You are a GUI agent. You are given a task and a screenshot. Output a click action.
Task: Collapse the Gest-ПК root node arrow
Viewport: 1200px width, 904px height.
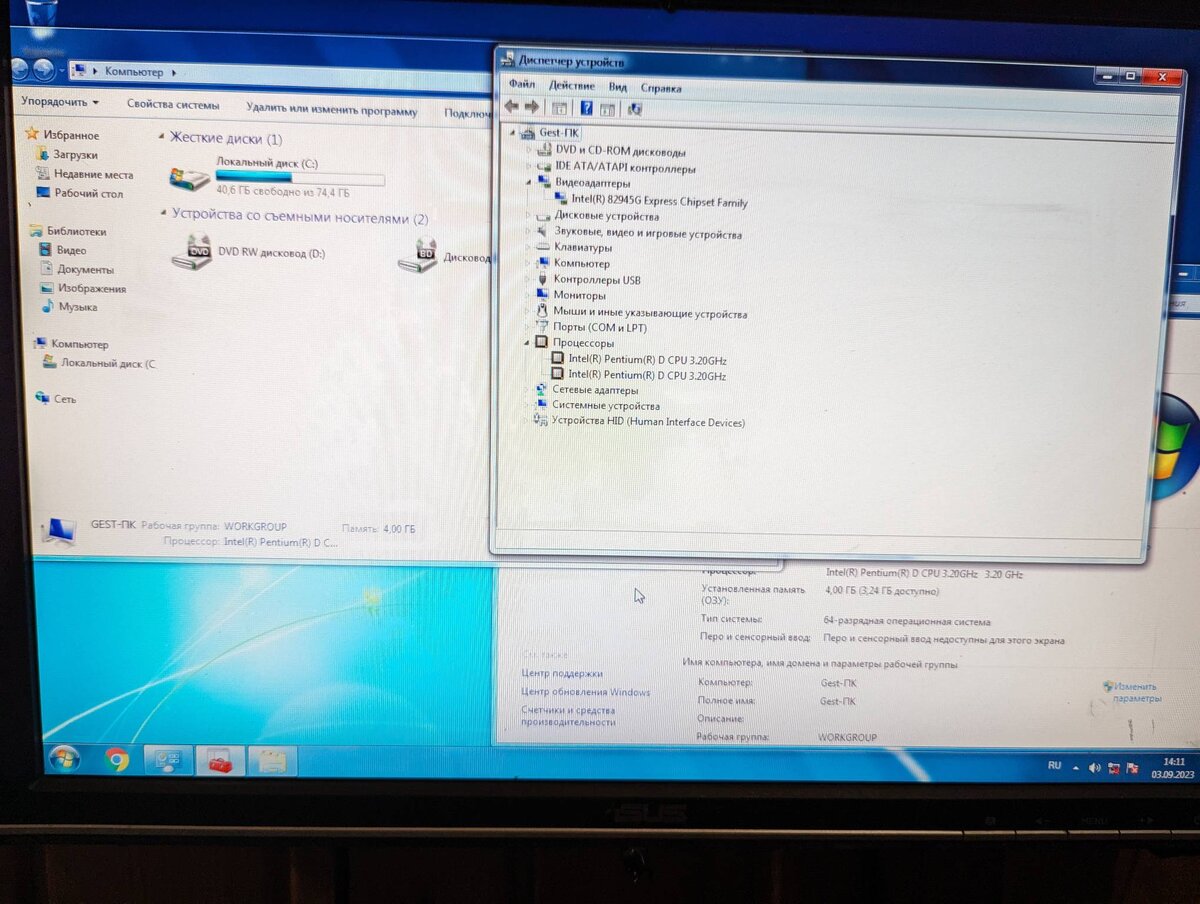click(x=513, y=132)
